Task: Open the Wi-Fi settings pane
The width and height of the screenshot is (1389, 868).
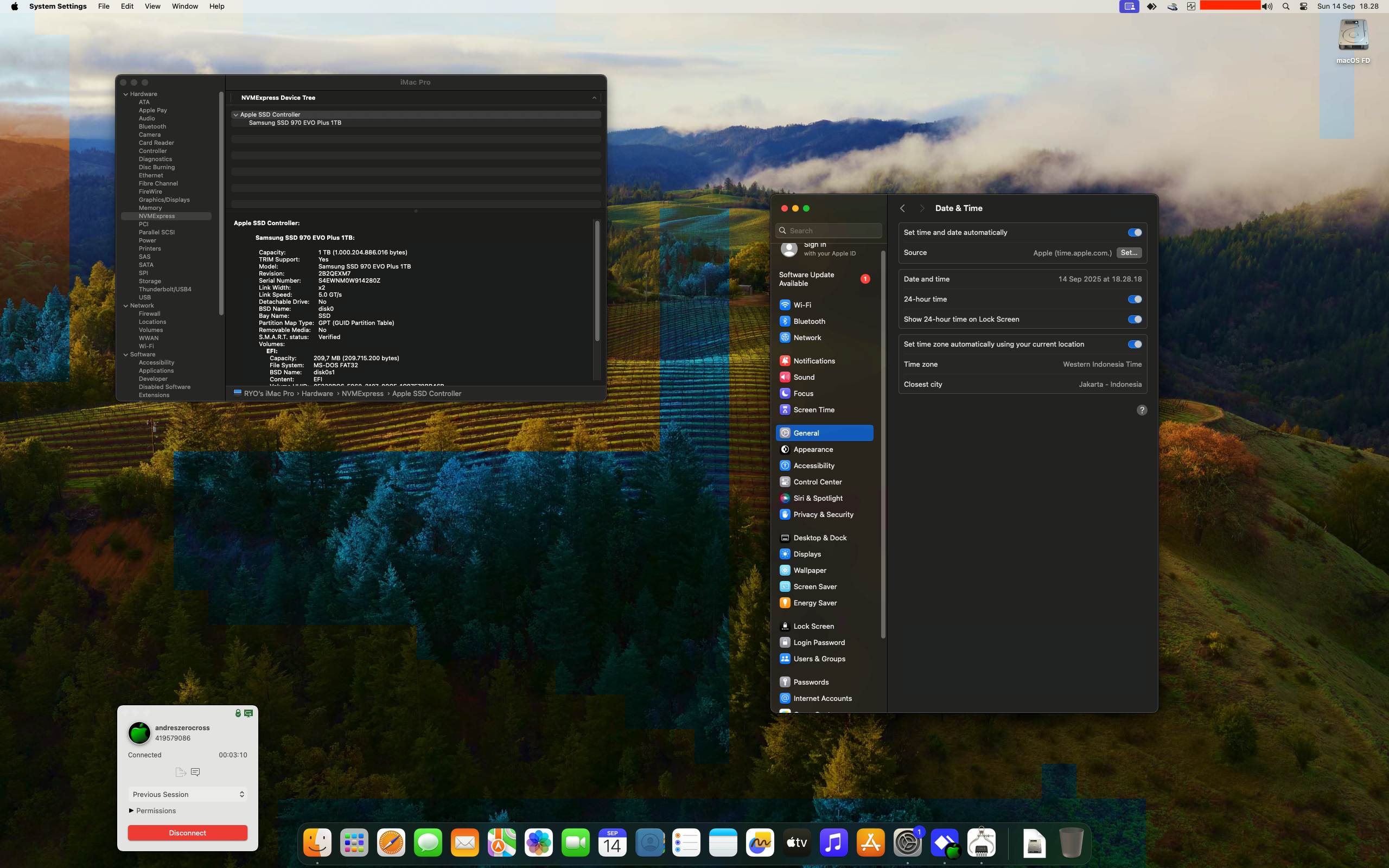Action: point(802,305)
